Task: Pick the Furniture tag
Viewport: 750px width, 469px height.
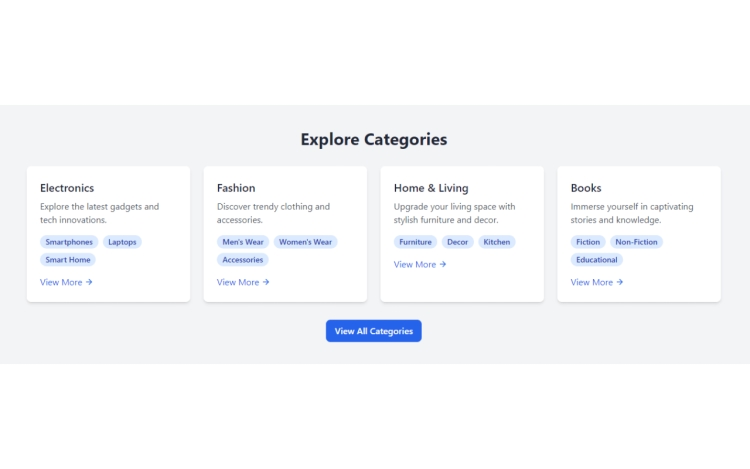Action: click(x=415, y=242)
